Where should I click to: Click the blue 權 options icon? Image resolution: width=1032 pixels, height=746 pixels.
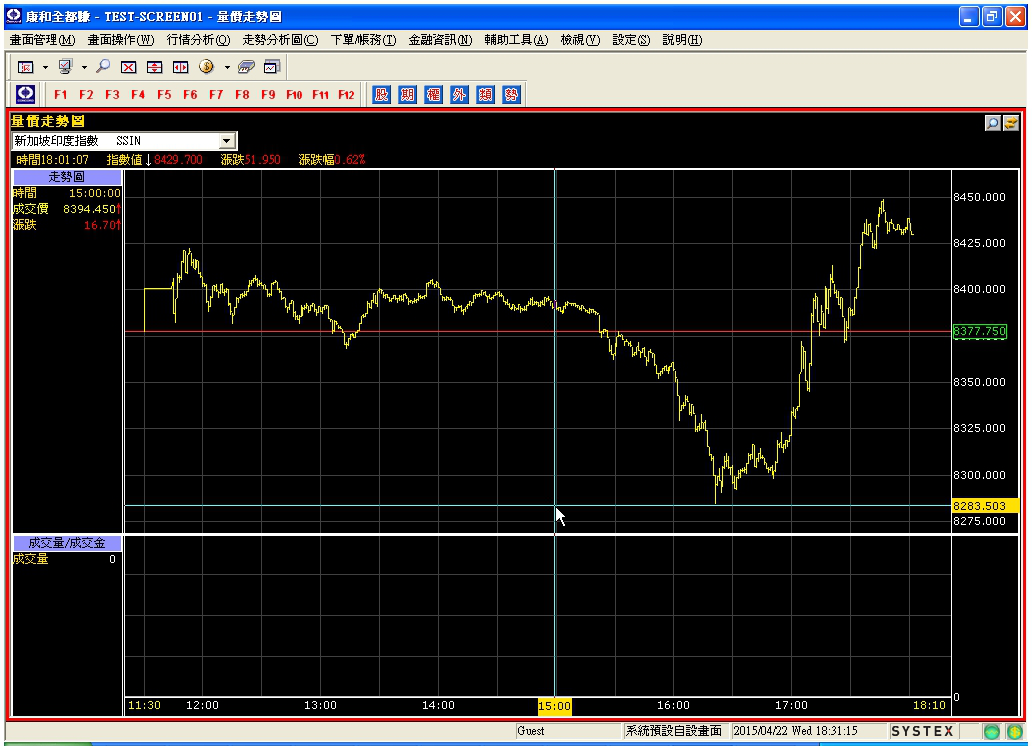(433, 95)
